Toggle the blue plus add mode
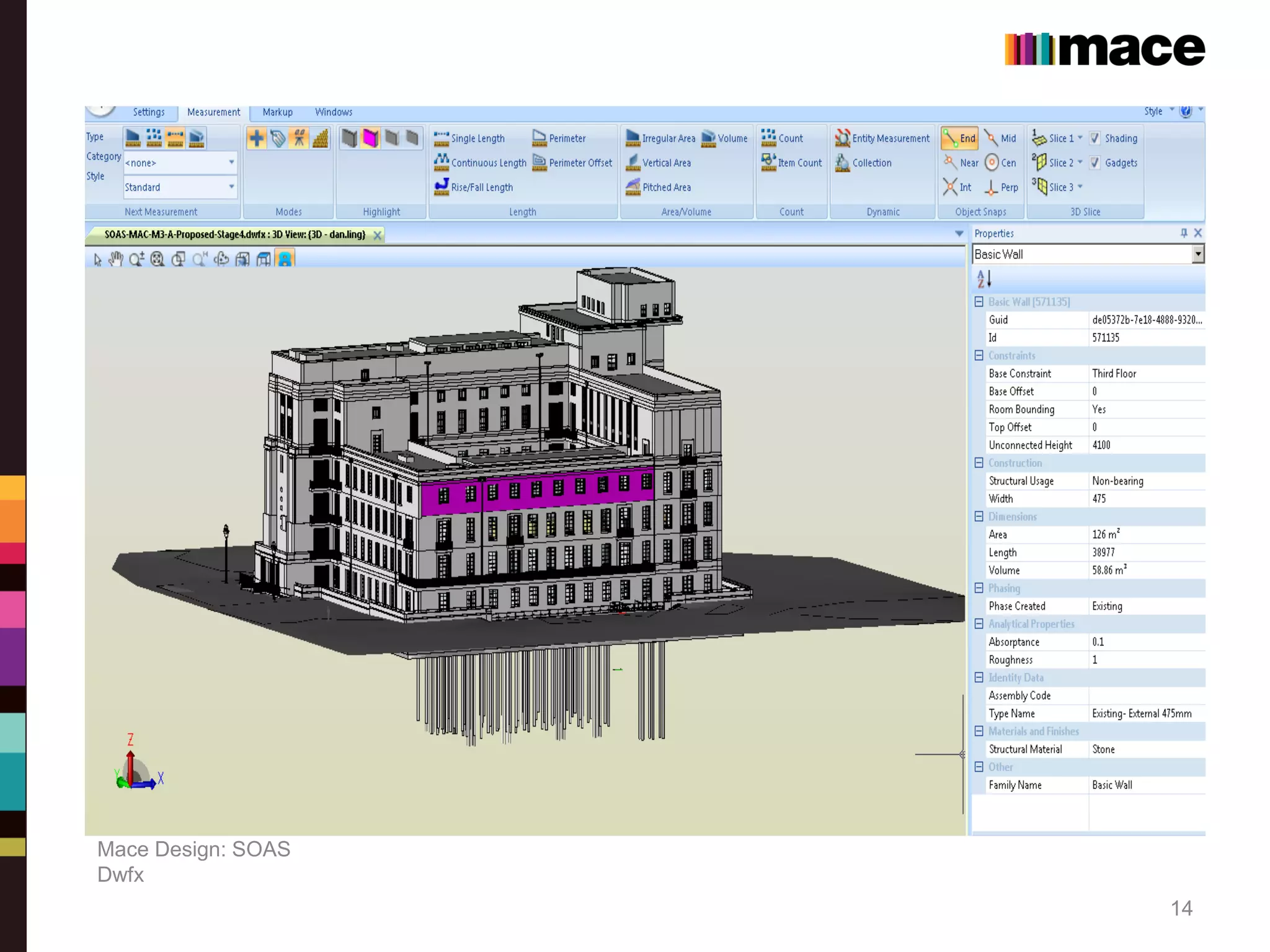The width and height of the screenshot is (1270, 952). tap(257, 138)
